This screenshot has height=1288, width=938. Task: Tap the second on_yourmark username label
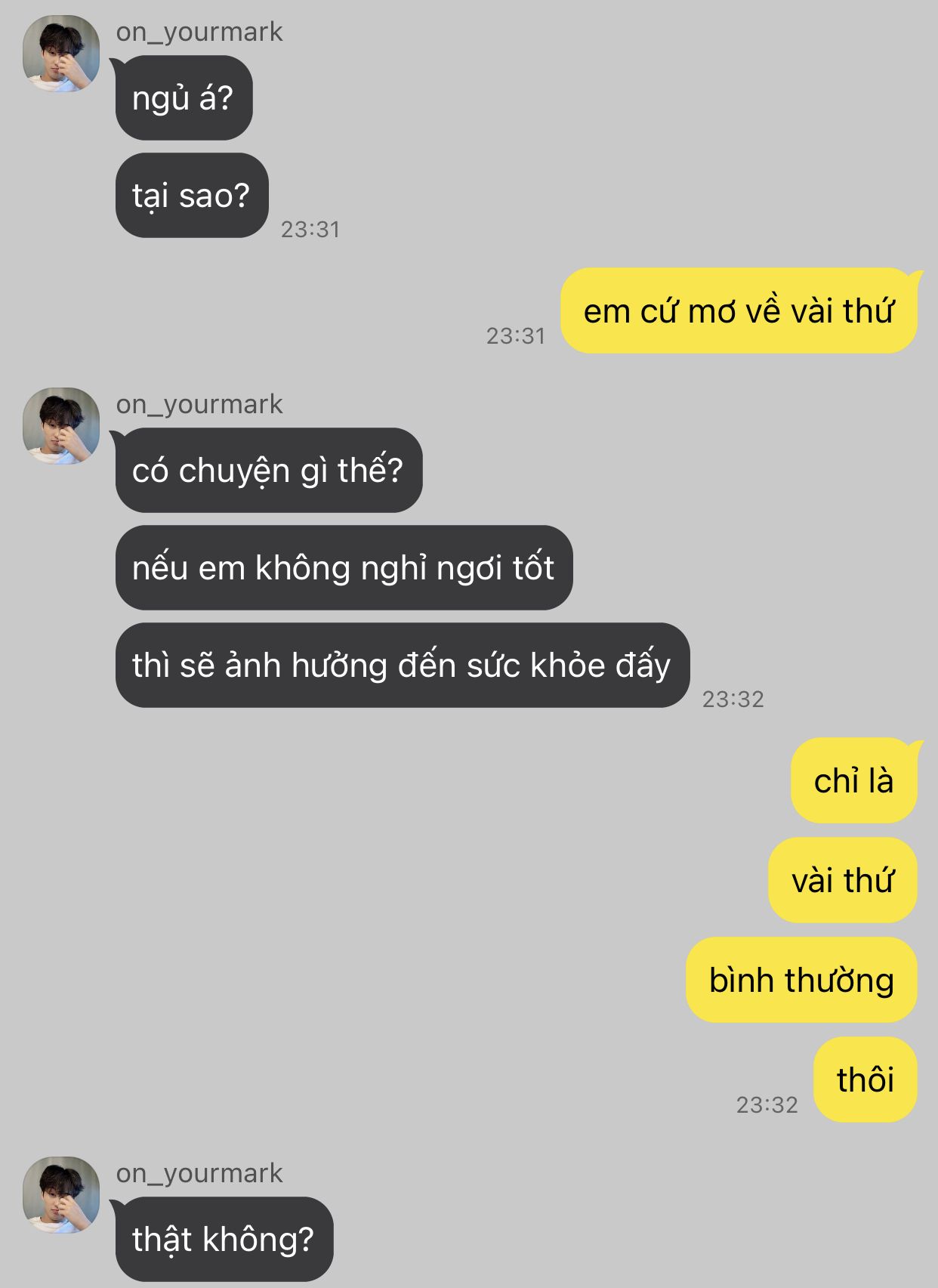tap(199, 404)
